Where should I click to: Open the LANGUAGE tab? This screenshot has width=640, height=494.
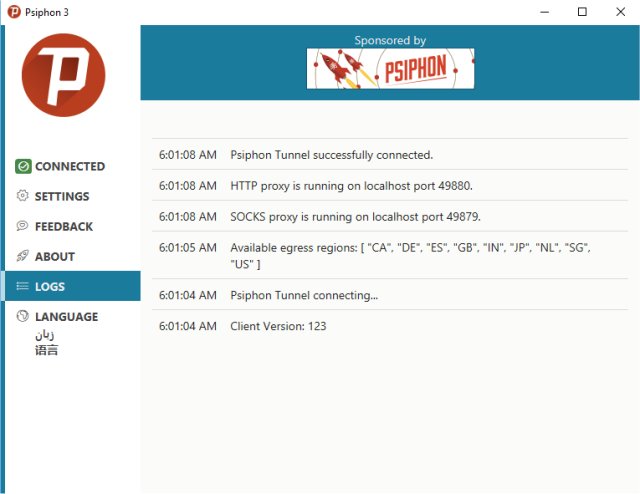point(73,316)
